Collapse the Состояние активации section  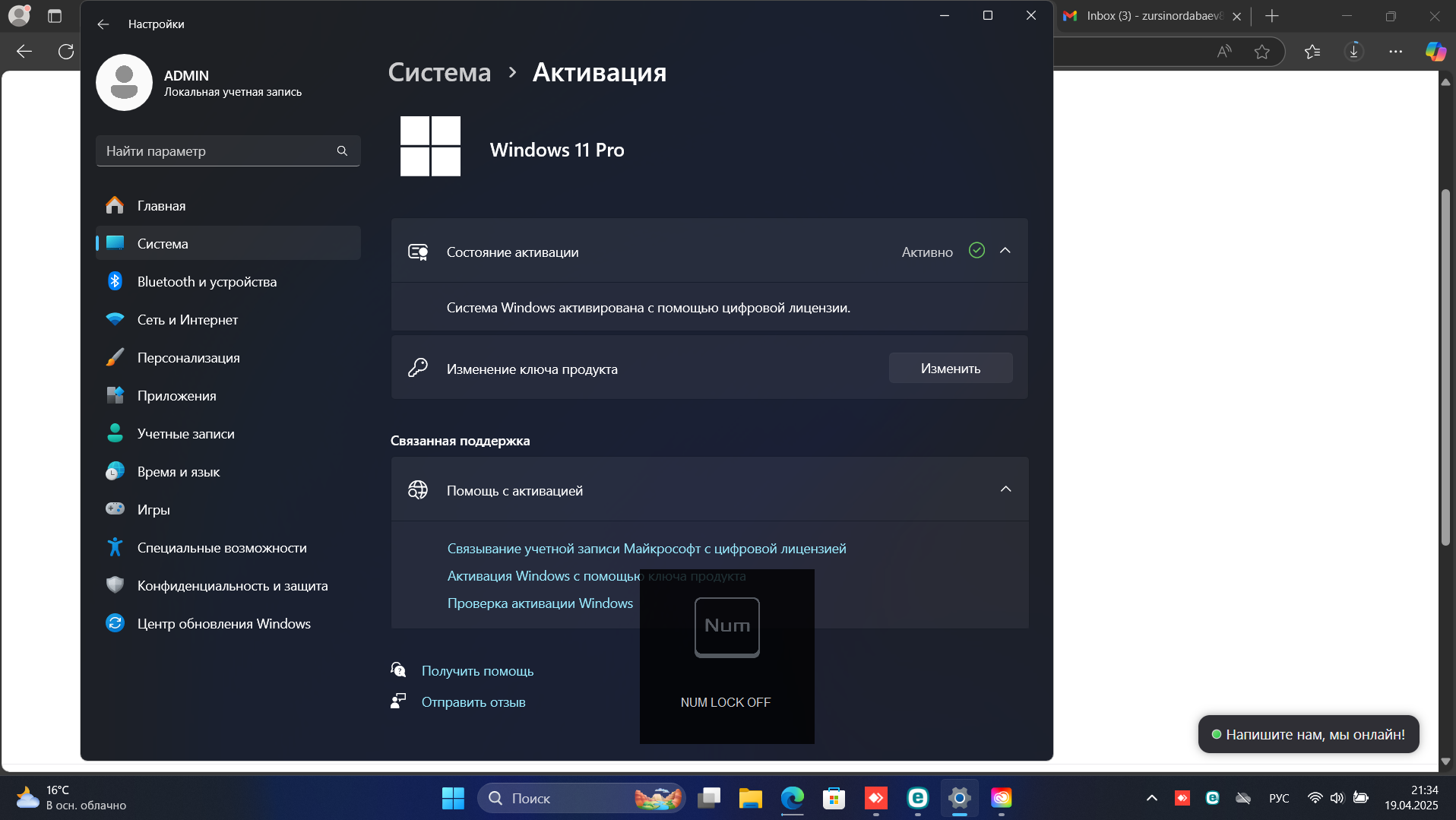[x=1005, y=251]
